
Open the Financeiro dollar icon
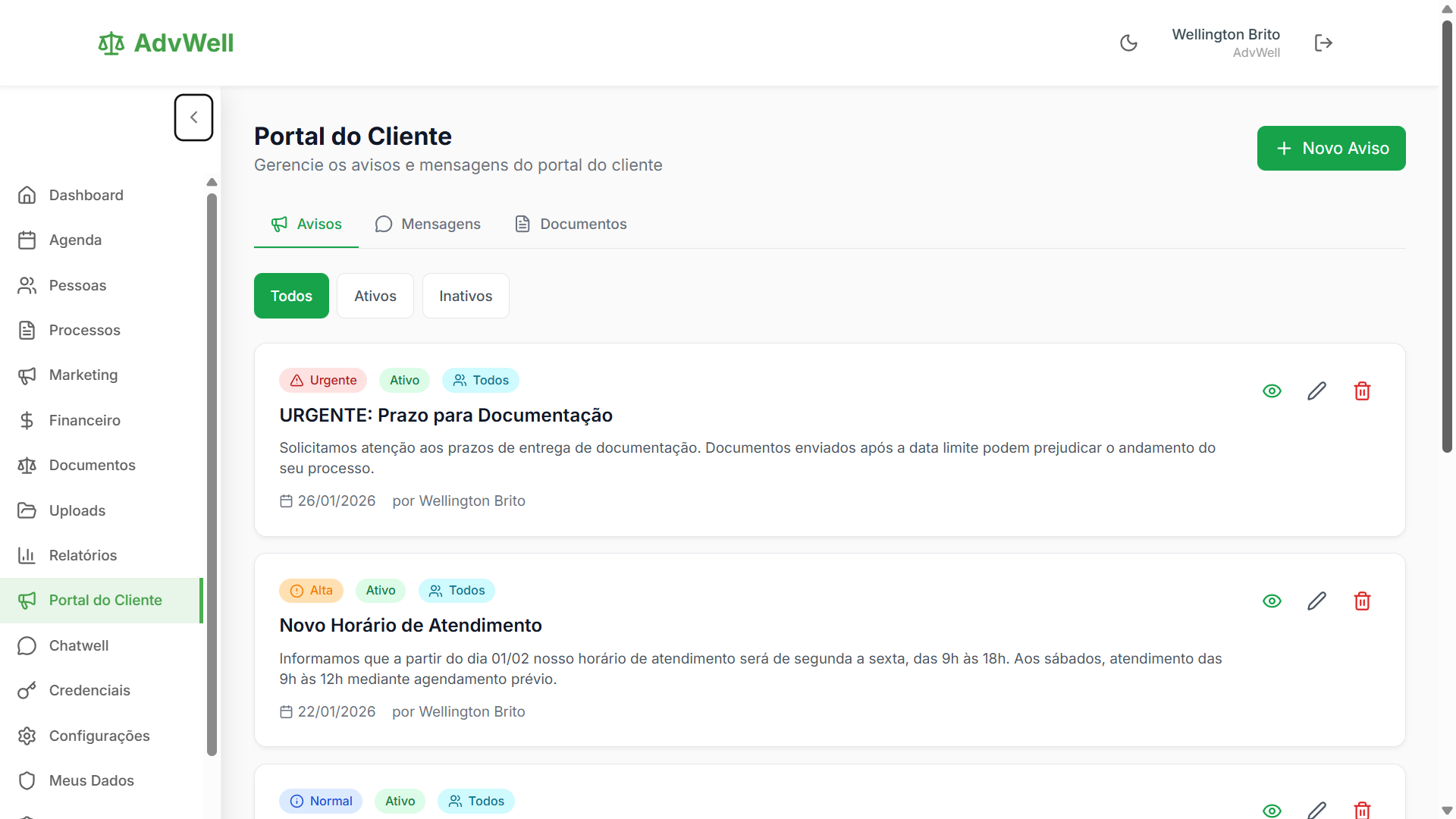[x=27, y=420]
